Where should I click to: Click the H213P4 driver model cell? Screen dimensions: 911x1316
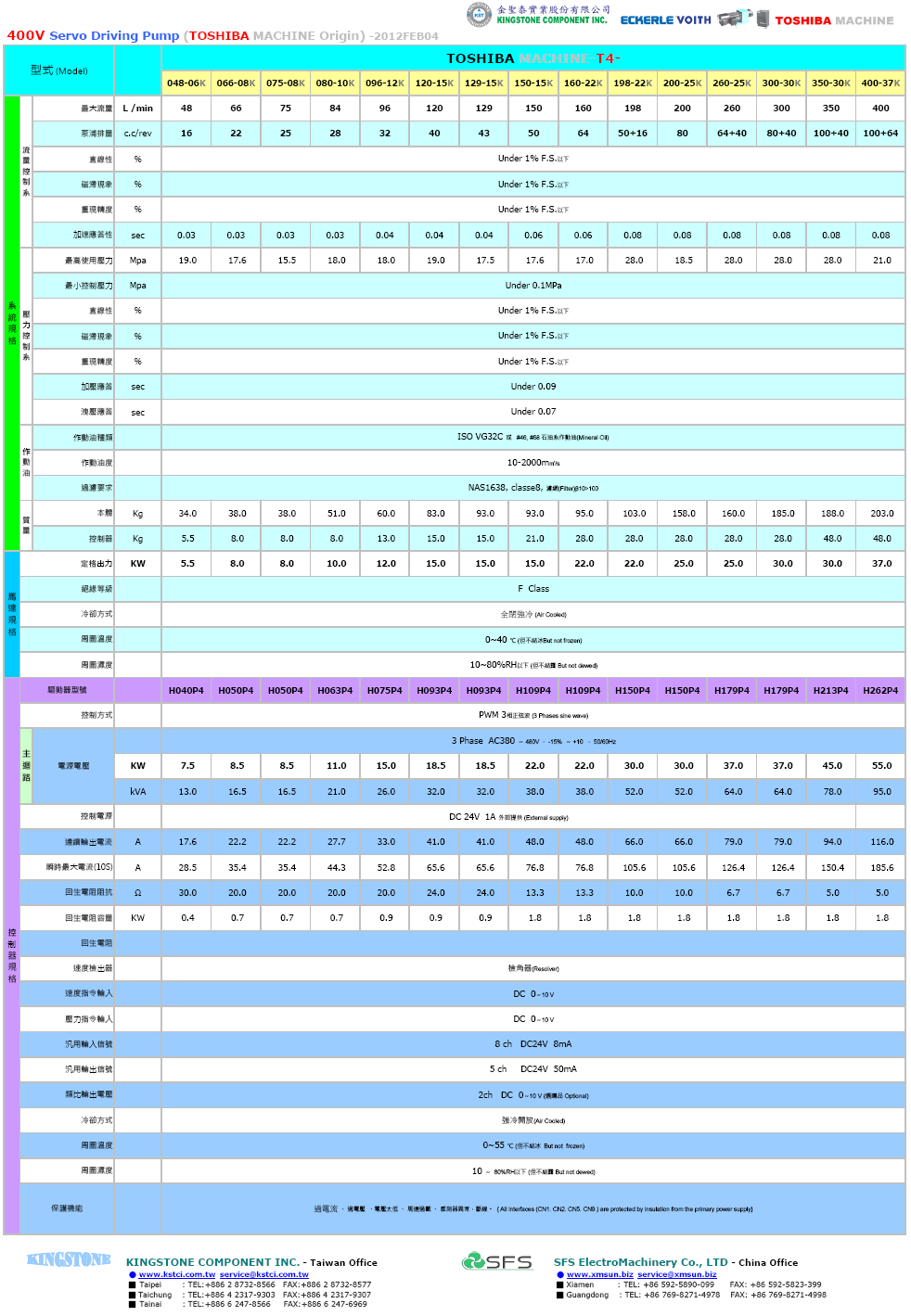(831, 690)
